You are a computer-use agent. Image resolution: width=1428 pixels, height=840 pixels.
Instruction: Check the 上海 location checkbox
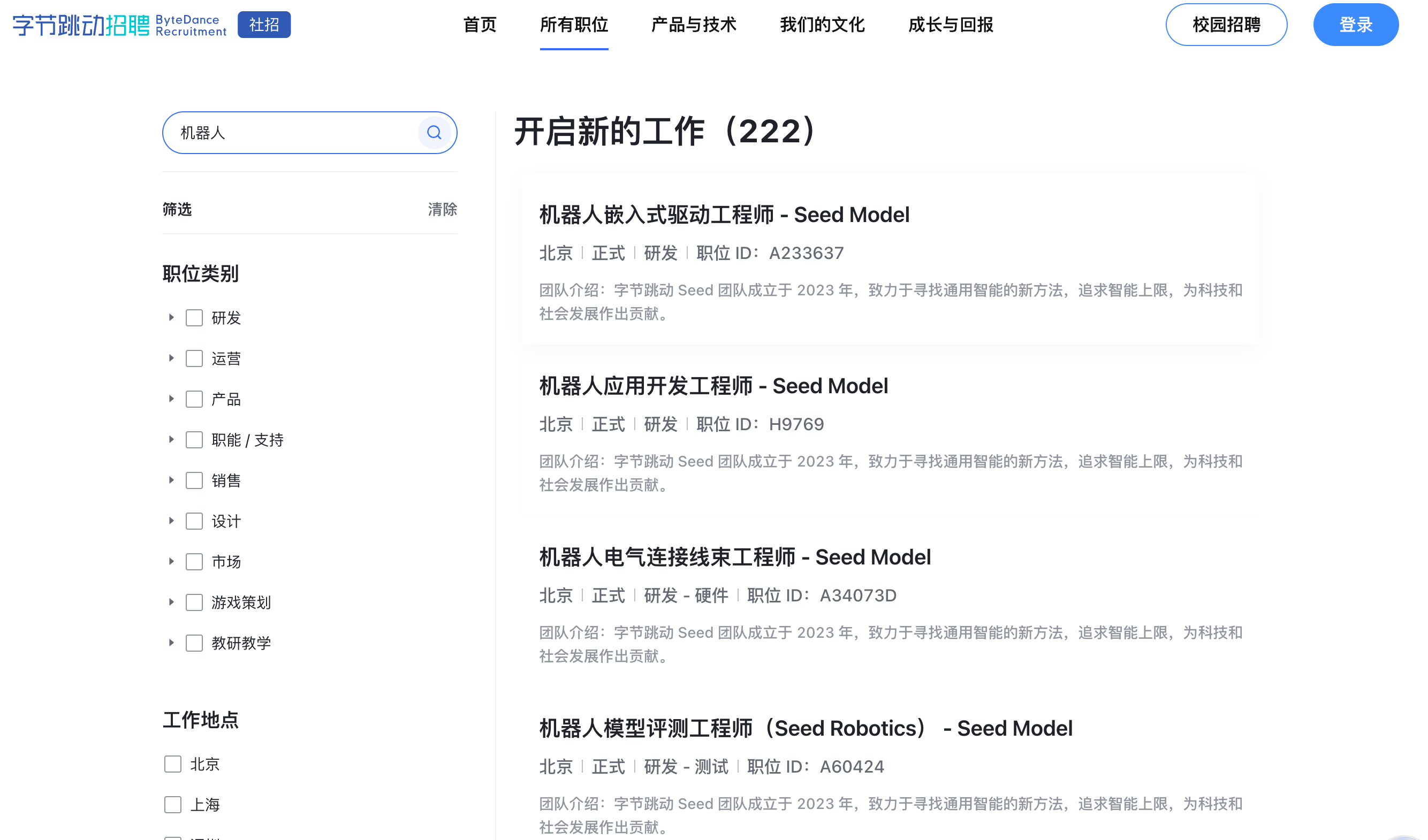click(x=173, y=805)
